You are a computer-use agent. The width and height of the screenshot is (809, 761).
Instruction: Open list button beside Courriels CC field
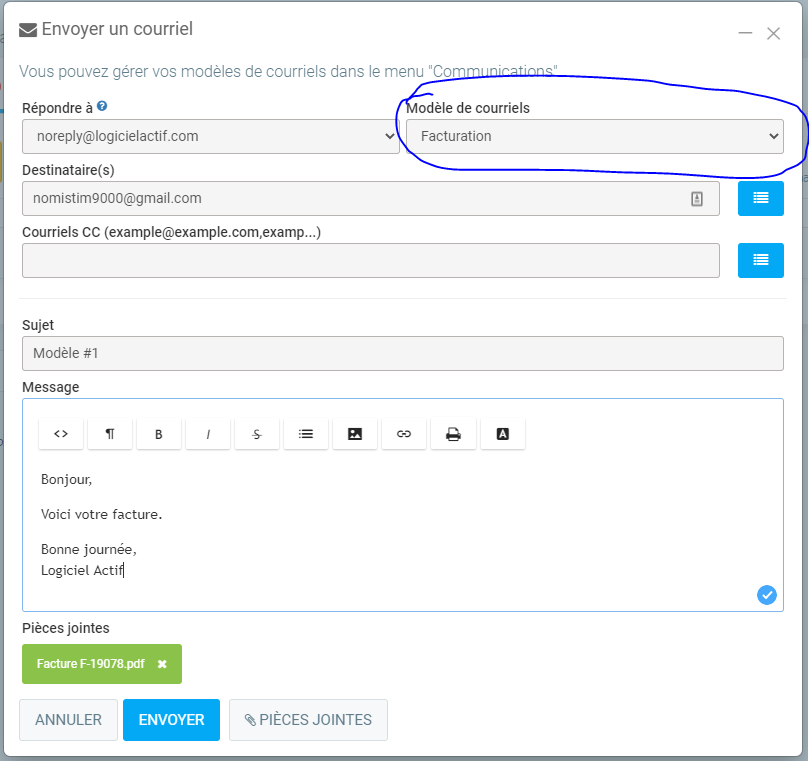[x=760, y=260]
